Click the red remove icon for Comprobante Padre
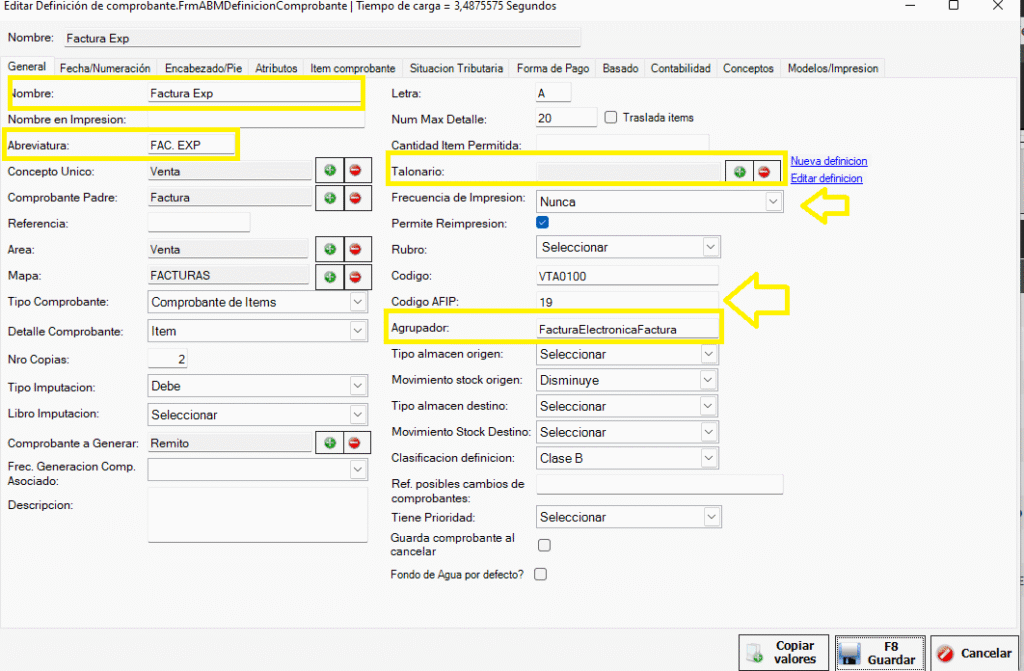The image size is (1024, 671). coord(354,198)
